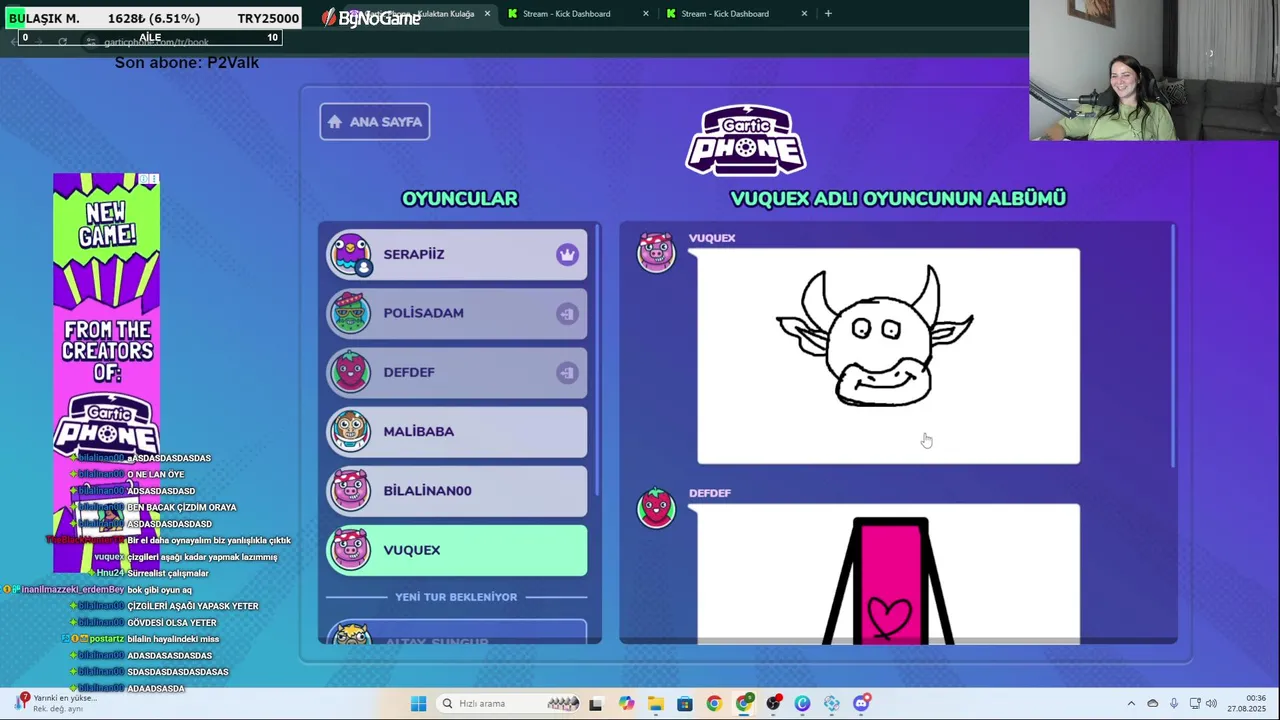Select player SERAPİİZ in the list

point(457,254)
